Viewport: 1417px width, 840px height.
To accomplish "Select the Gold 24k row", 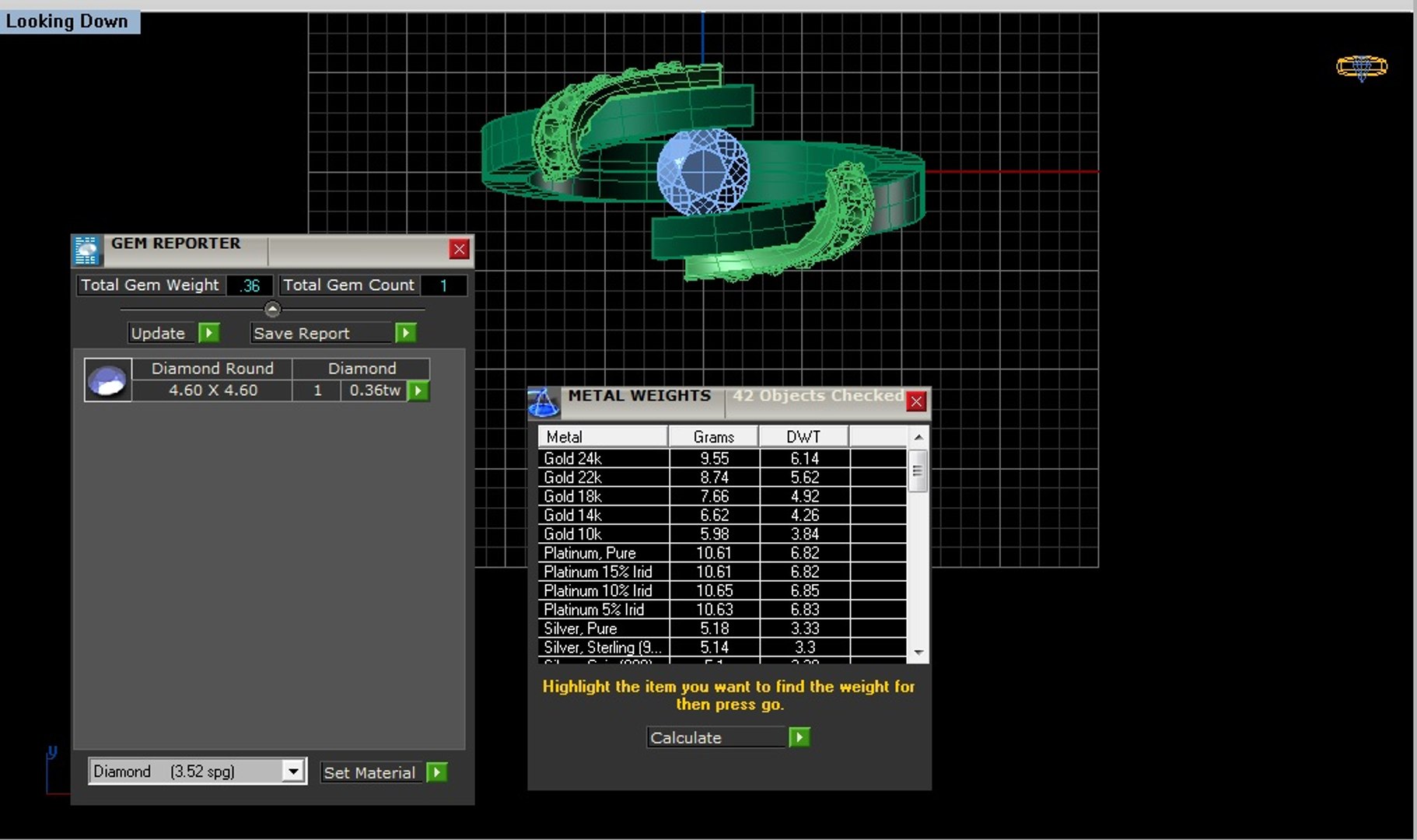I will click(x=722, y=458).
